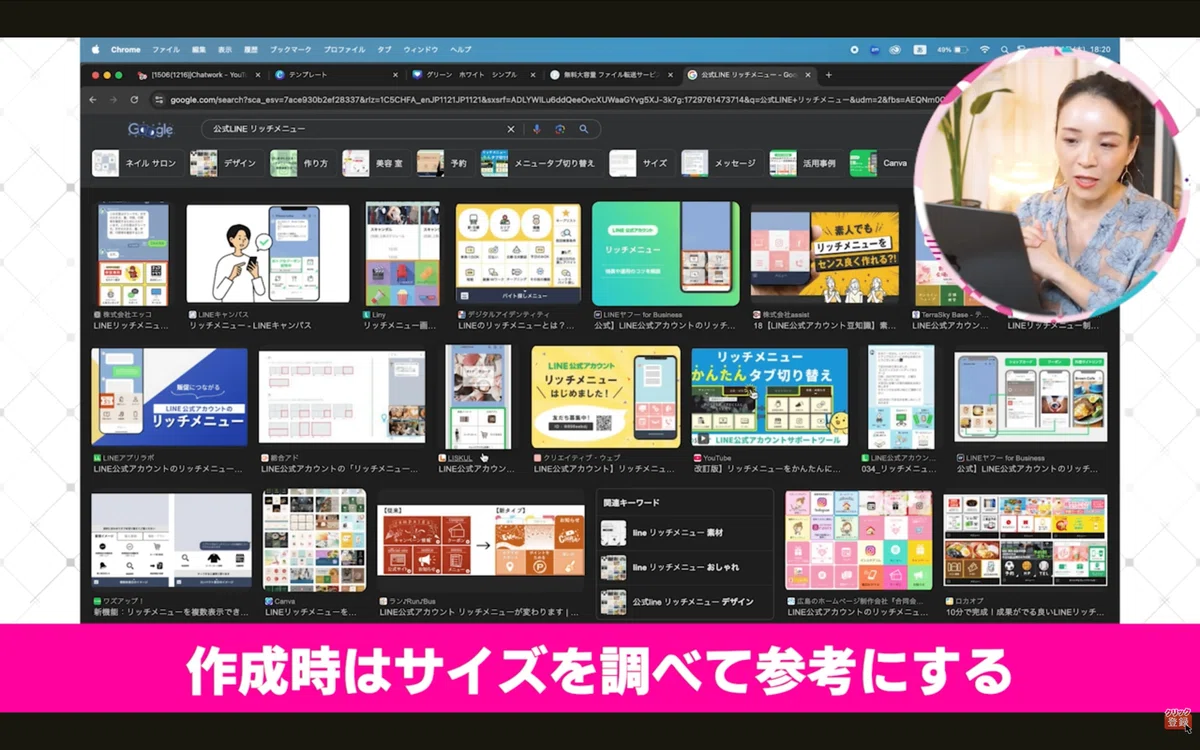This screenshot has height=750, width=1200.
Task: Open the ブックマーク menu
Action: [291, 49]
